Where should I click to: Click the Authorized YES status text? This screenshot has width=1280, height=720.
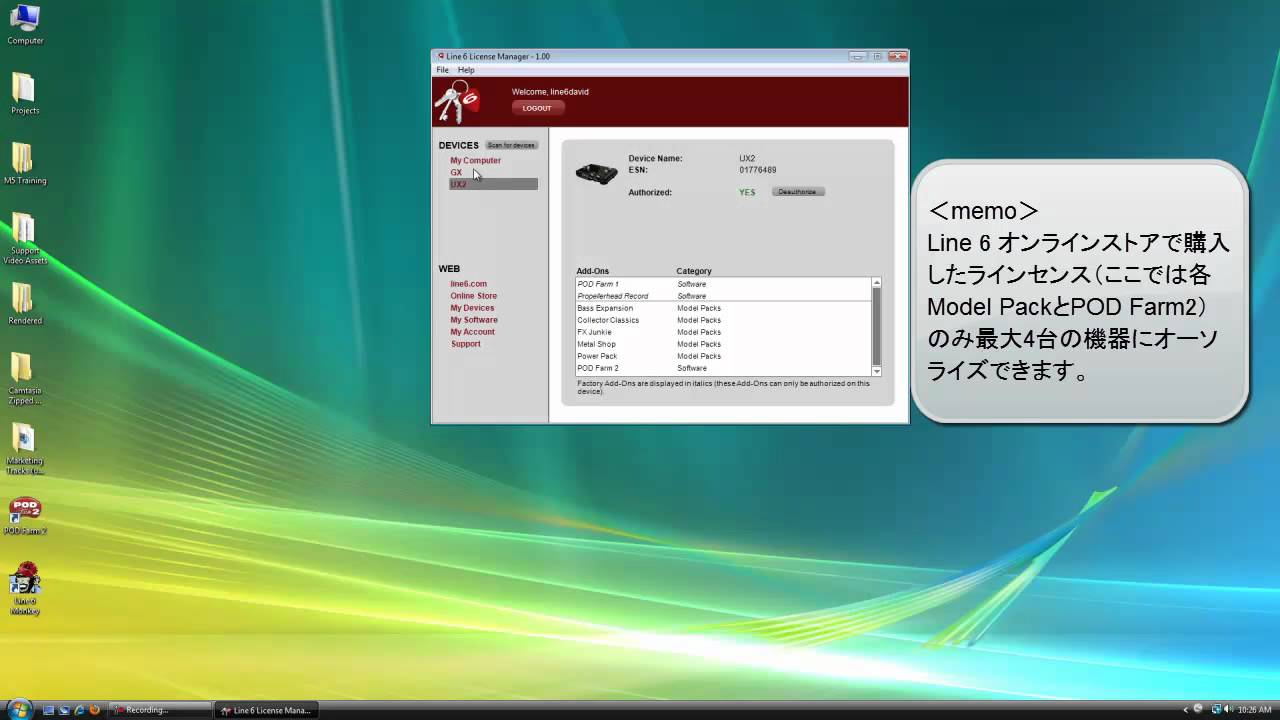(747, 192)
